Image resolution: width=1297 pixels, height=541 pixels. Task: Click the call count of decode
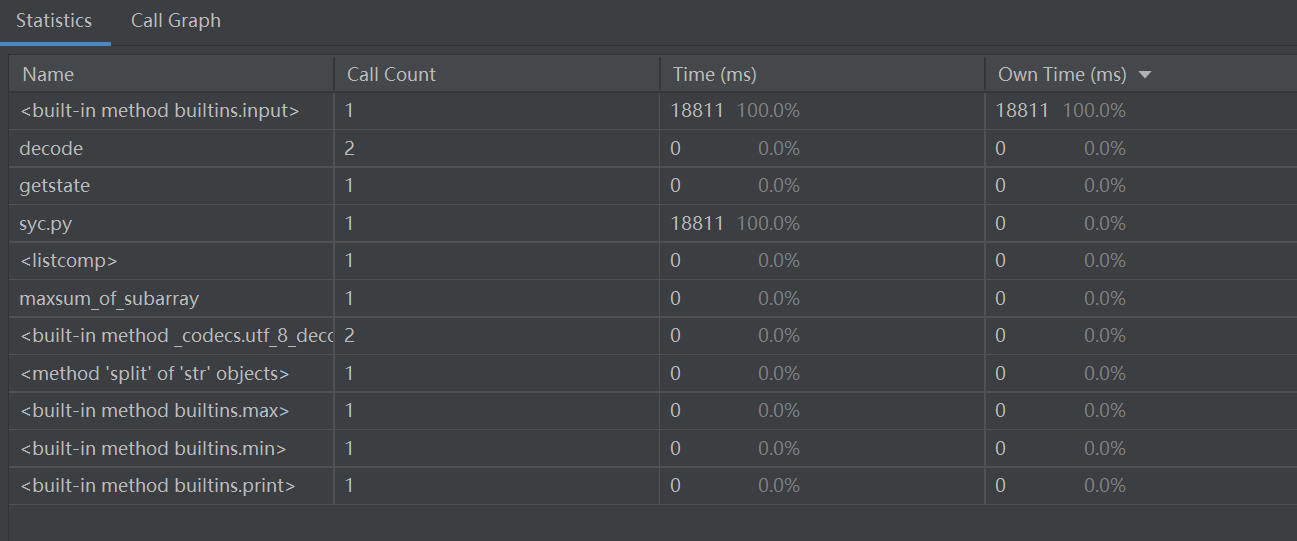[x=349, y=148]
